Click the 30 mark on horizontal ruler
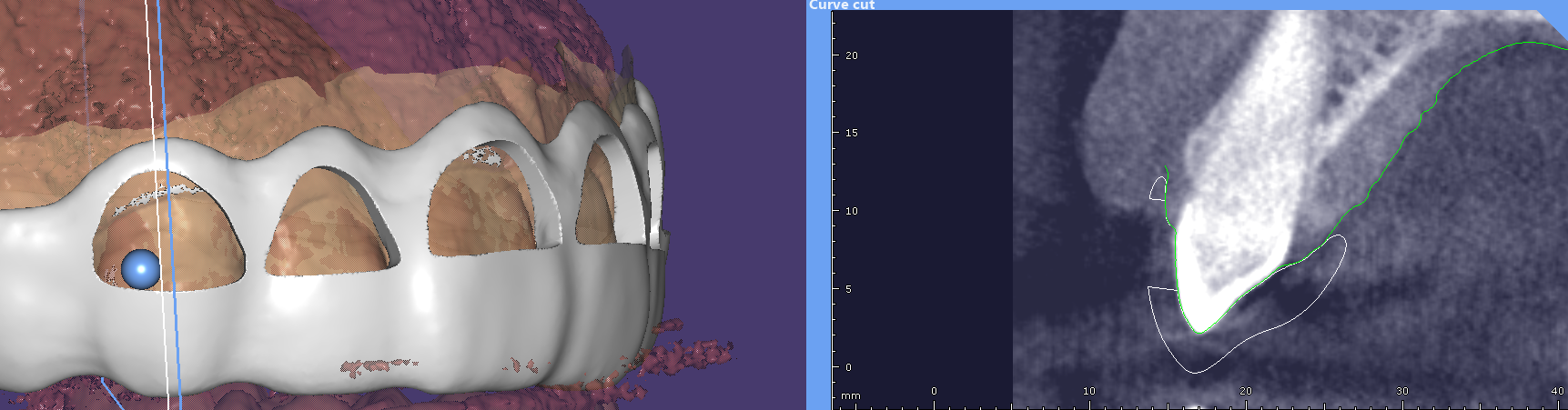The width and height of the screenshot is (1568, 410). pyautogui.click(x=1402, y=391)
